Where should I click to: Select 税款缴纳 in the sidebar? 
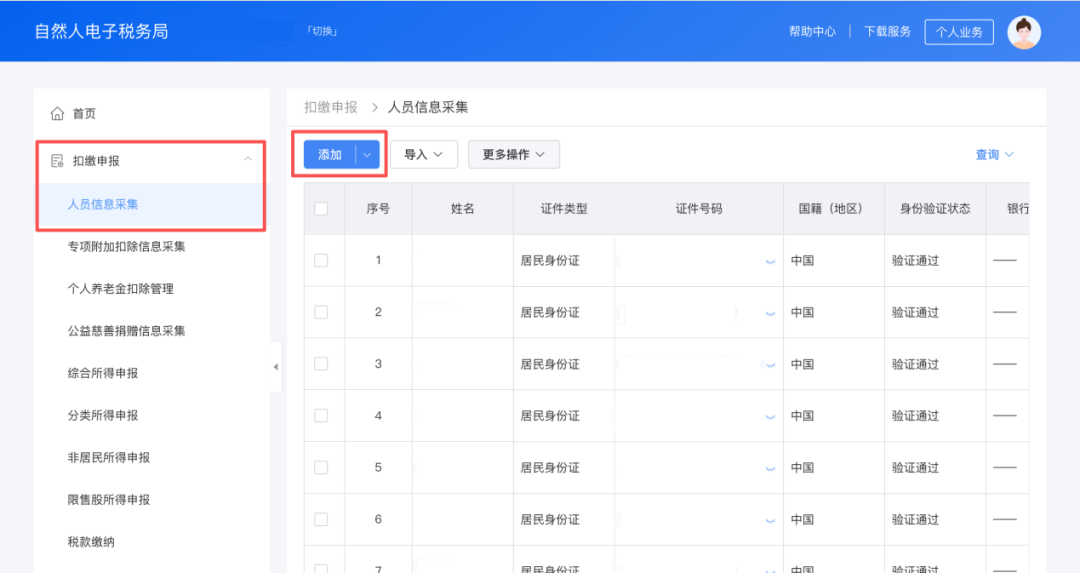click(x=91, y=542)
